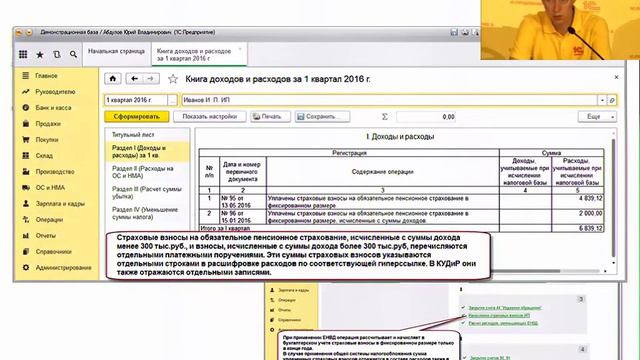The width and height of the screenshot is (640, 360).
Task: Click the period field 1 квартал 2016
Action: point(136,100)
